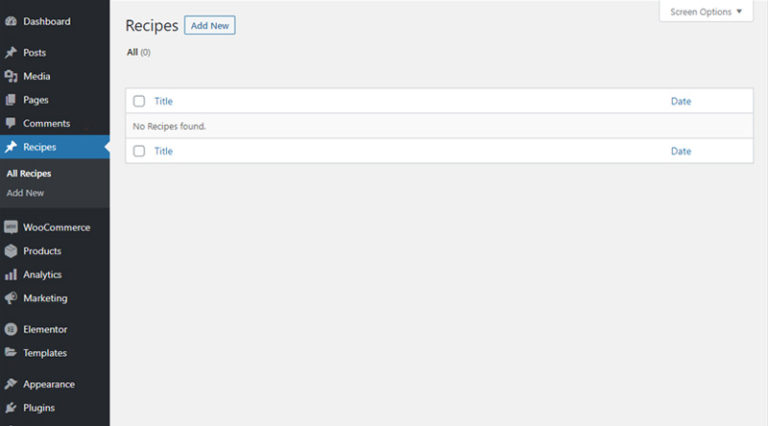This screenshot has width=768, height=426.
Task: Open the Plugins menu item
Action: point(39,408)
